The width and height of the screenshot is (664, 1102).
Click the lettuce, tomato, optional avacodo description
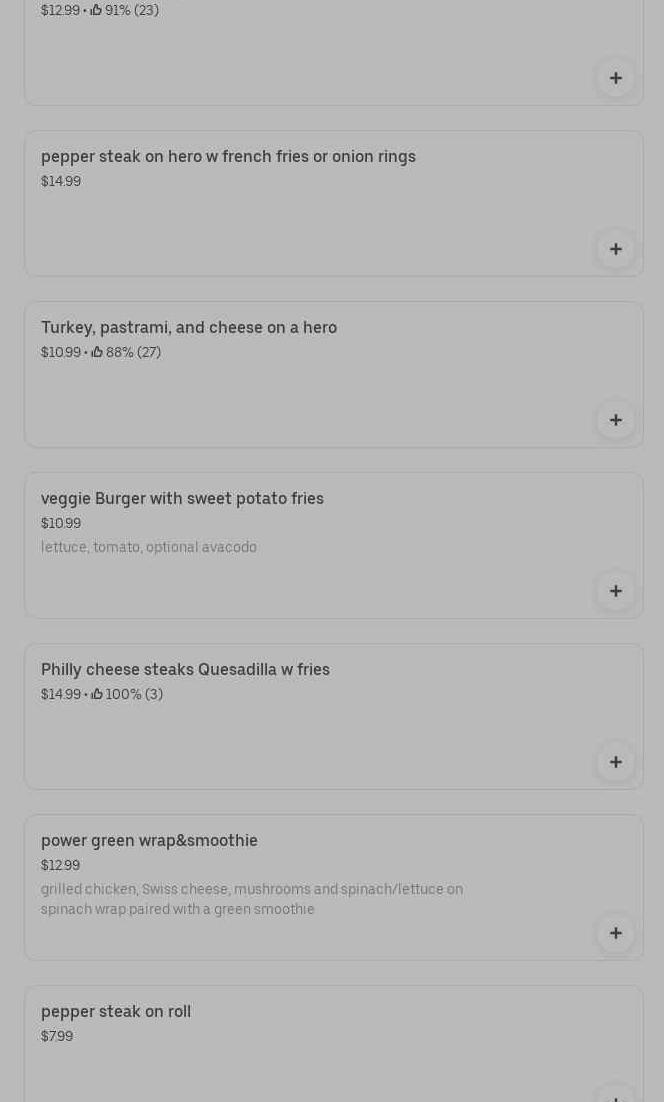[149, 547]
